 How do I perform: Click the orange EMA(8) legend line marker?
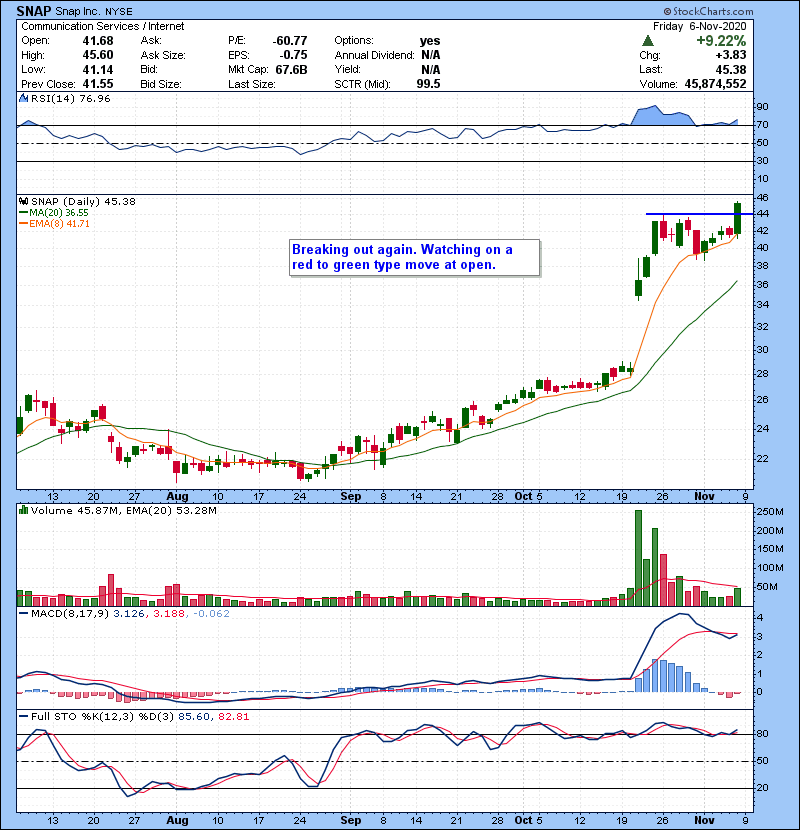(23, 223)
